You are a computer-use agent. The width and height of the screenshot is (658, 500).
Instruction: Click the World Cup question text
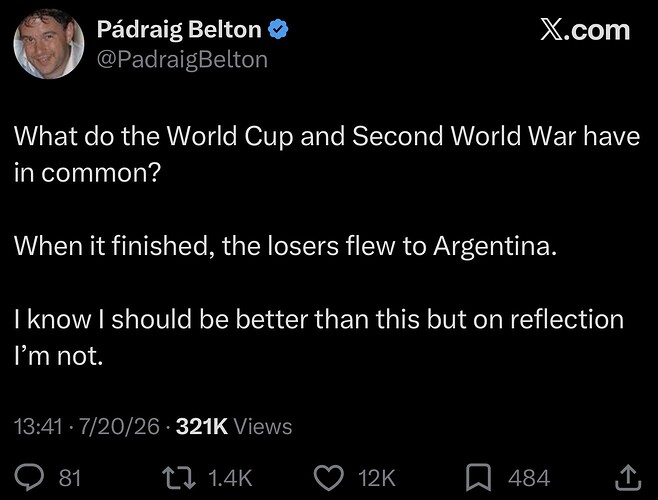click(x=327, y=154)
